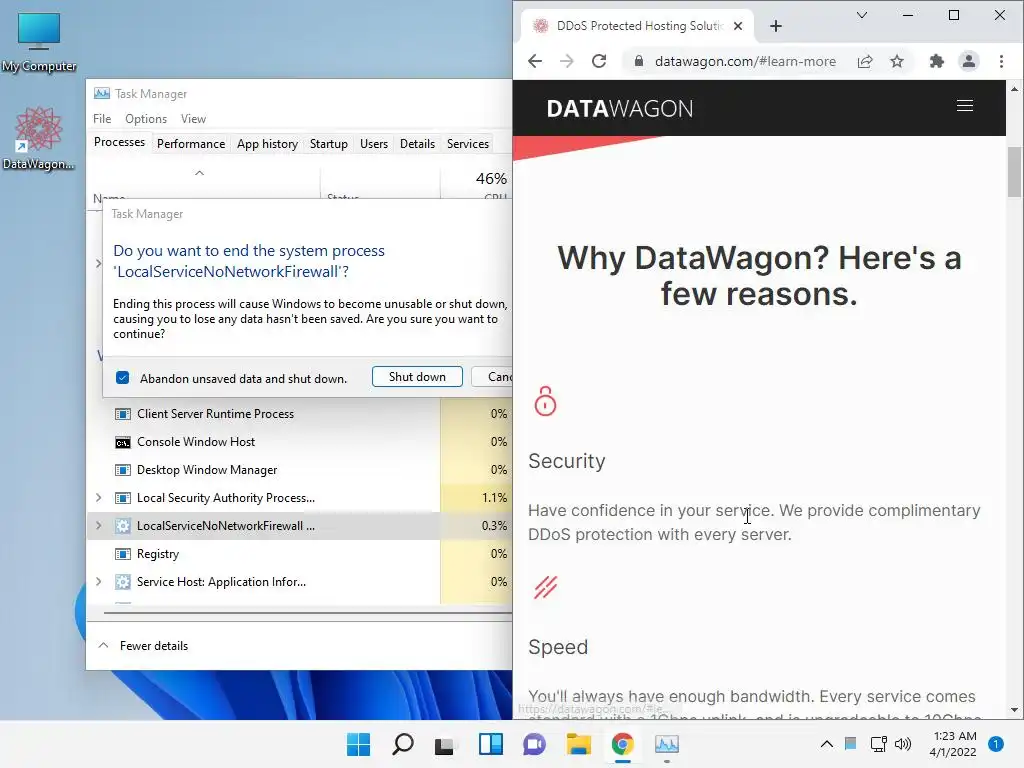1024x768 pixels.
Task: Share this page icon in address bar
Action: point(865,61)
